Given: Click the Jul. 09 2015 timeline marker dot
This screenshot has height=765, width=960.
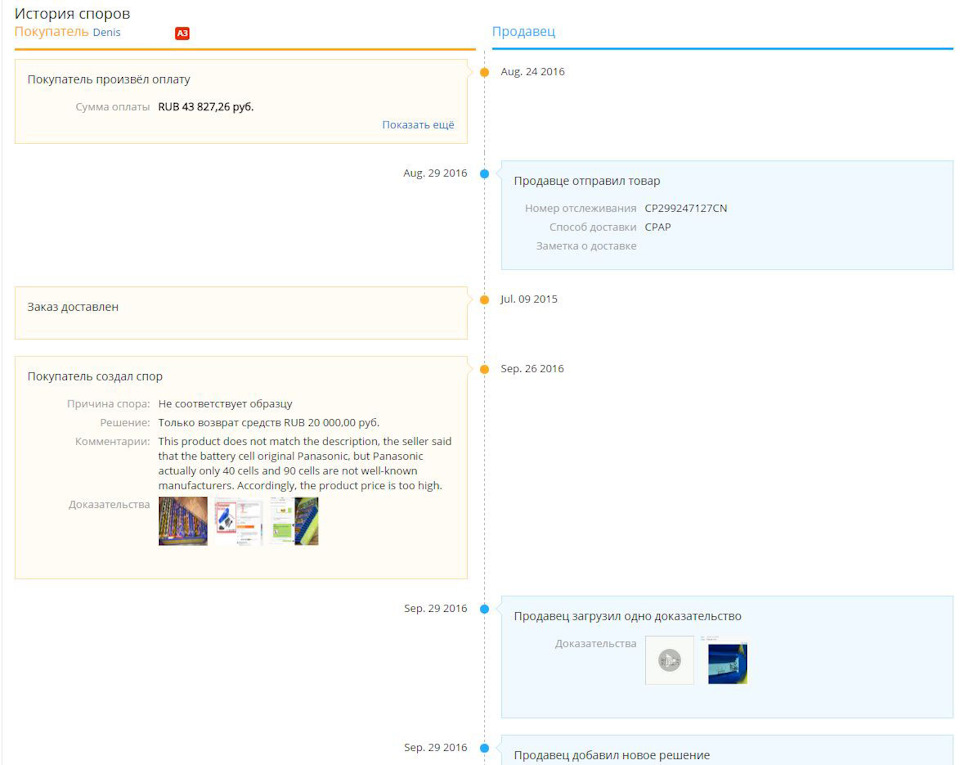Looking at the screenshot, I should point(484,300).
